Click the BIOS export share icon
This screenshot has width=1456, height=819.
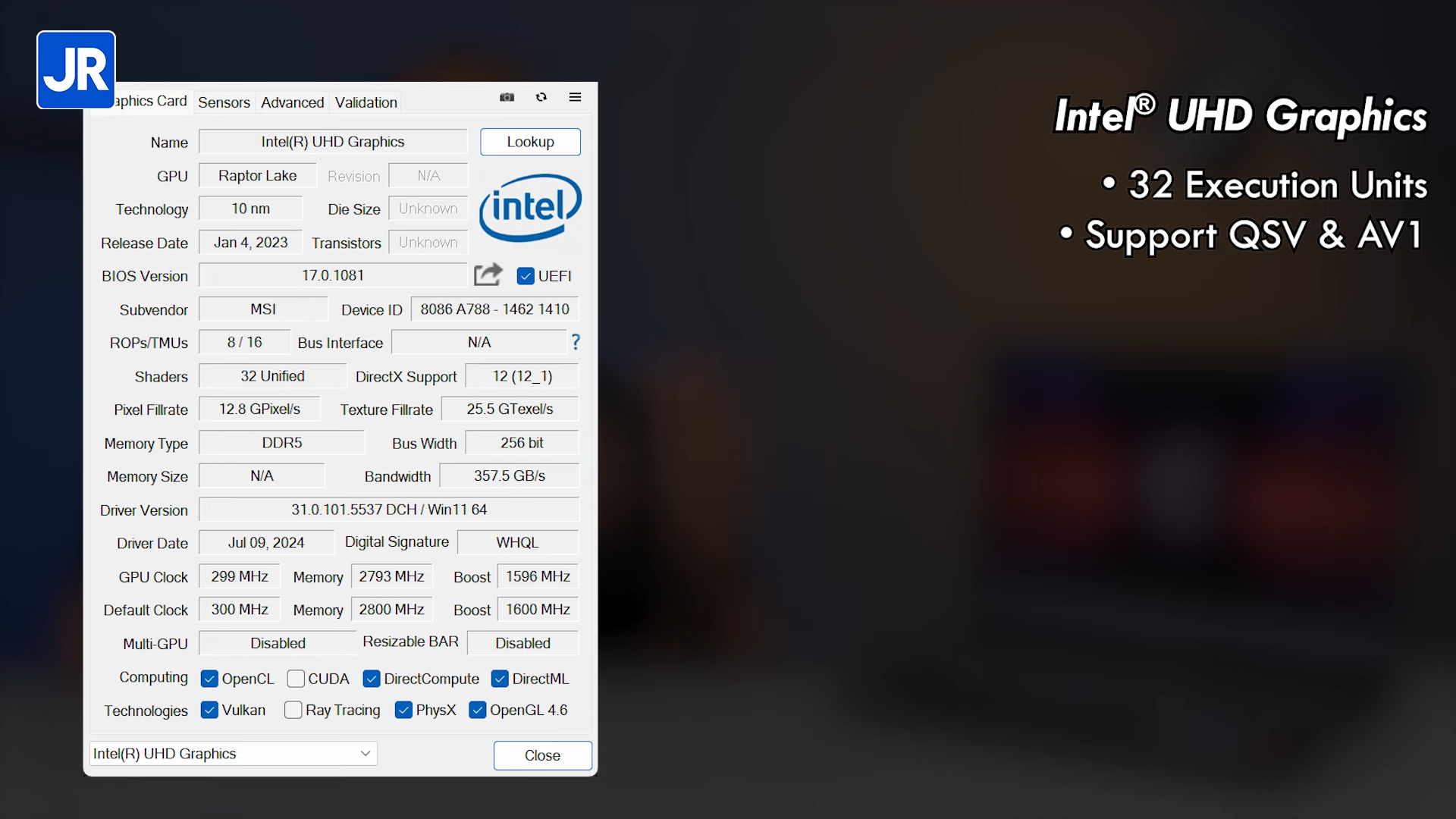488,274
